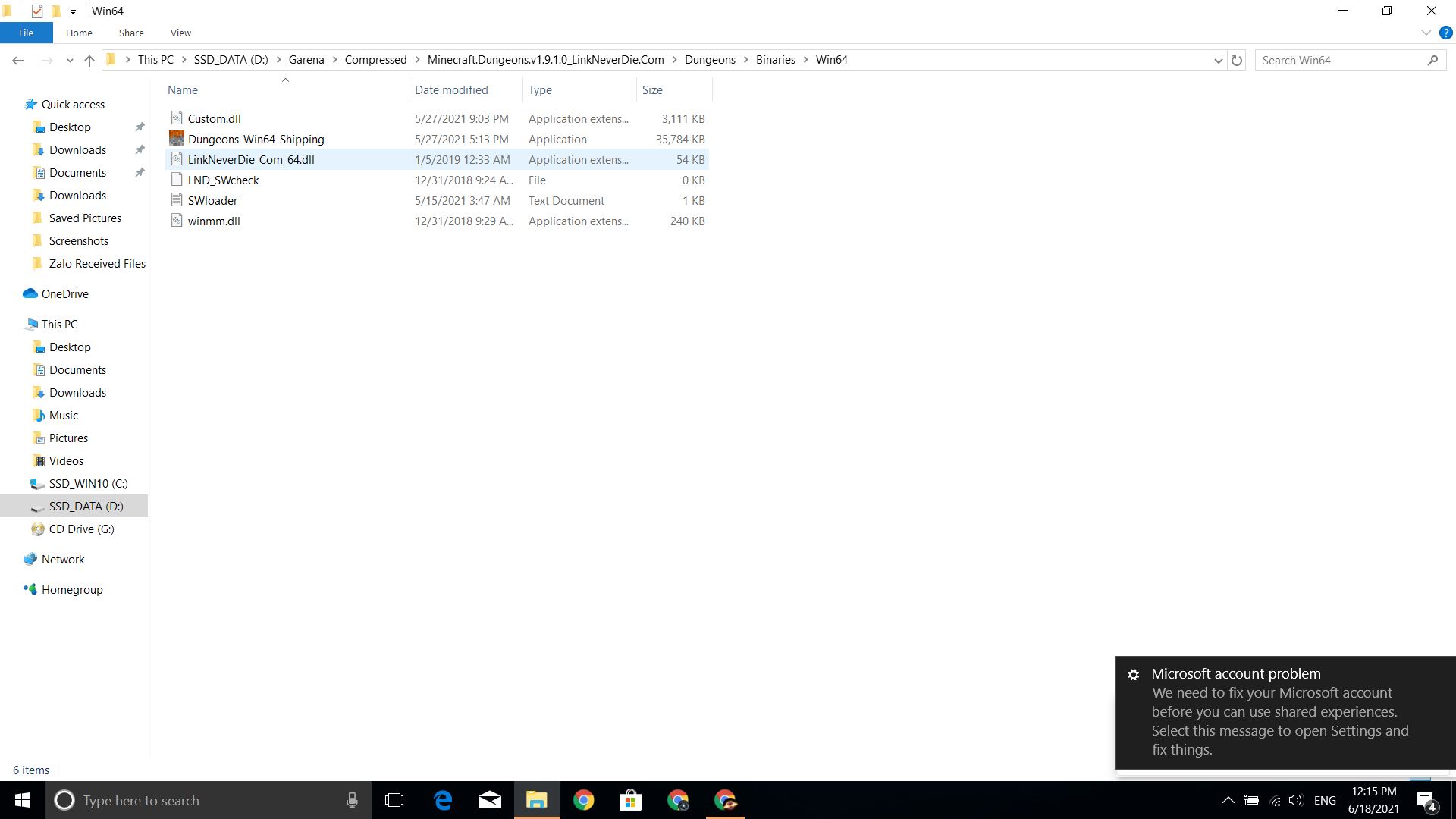Open the File menu
Image resolution: width=1456 pixels, height=819 pixels.
tap(26, 33)
